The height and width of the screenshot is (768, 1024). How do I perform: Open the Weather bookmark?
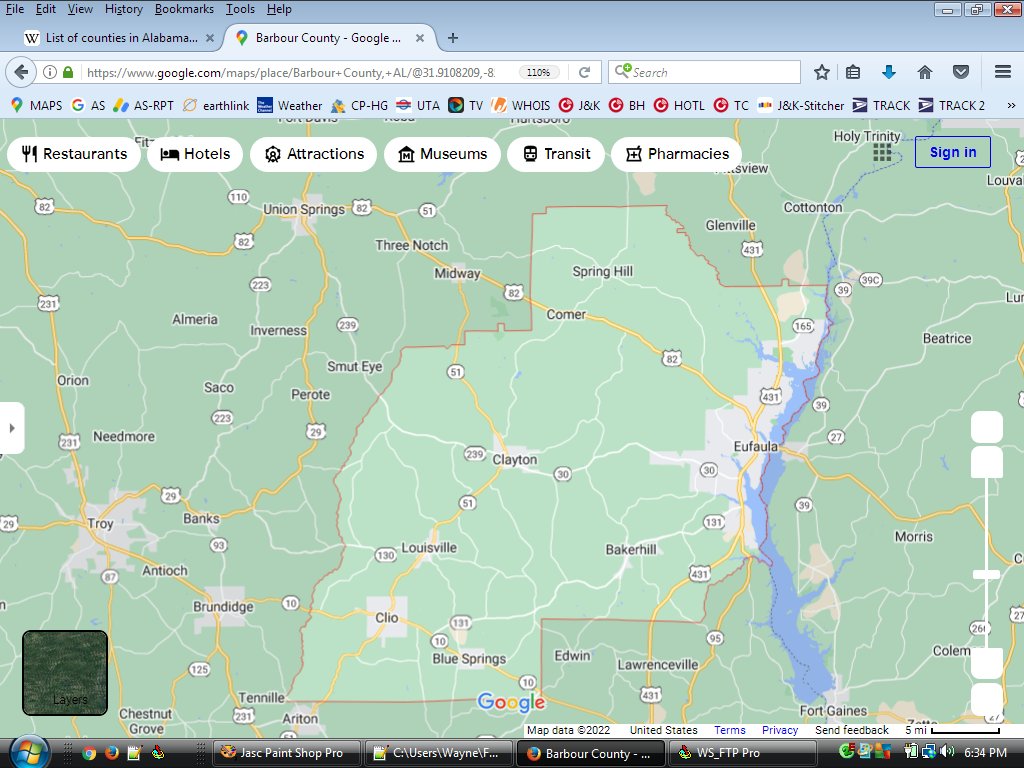click(x=289, y=105)
